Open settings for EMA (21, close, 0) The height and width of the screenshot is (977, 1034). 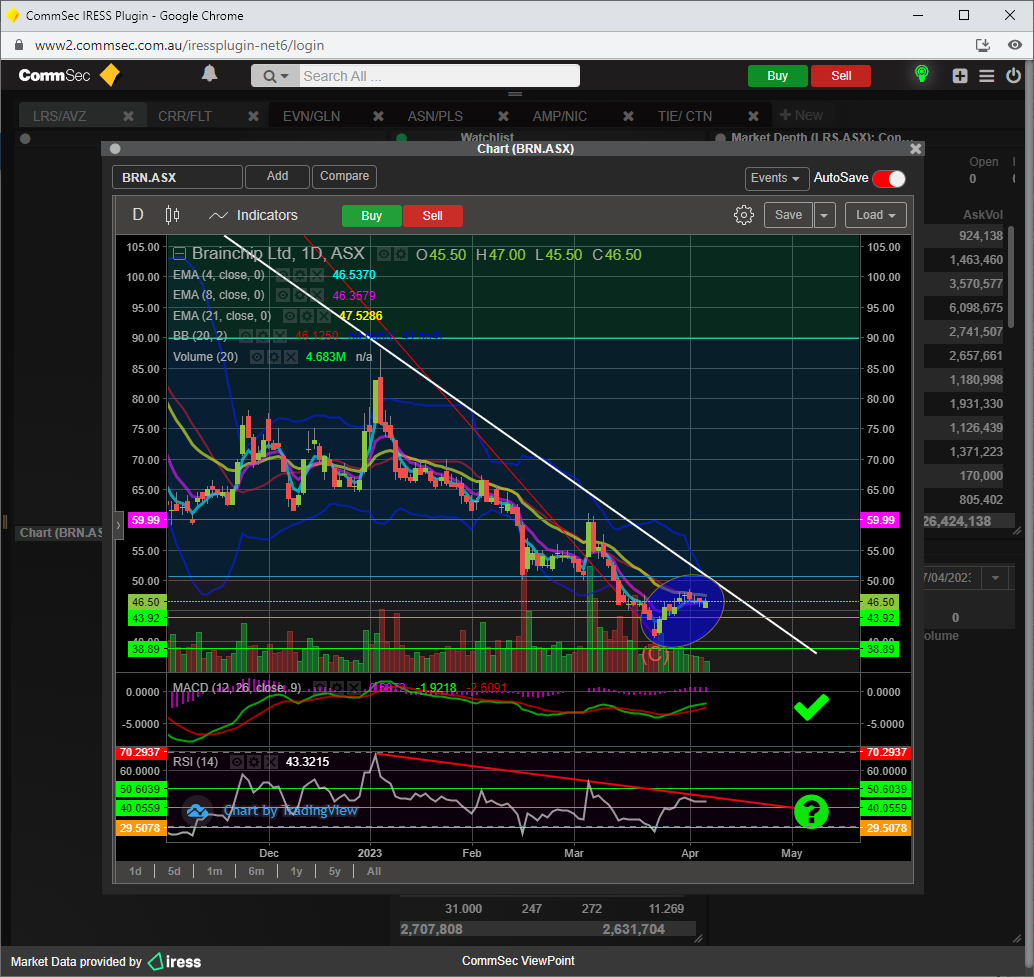tap(307, 316)
